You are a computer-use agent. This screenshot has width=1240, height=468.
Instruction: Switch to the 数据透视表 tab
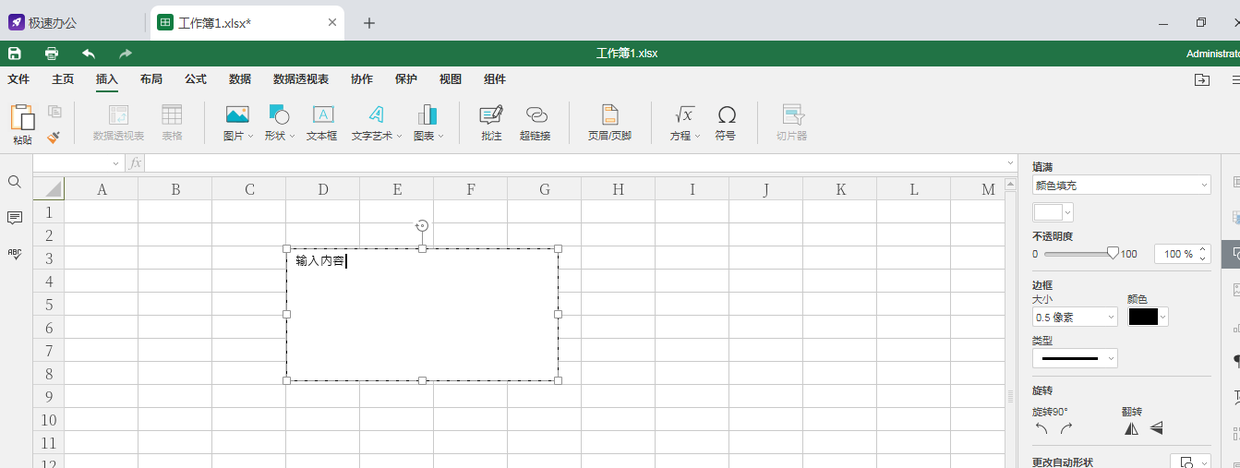tap(301, 79)
